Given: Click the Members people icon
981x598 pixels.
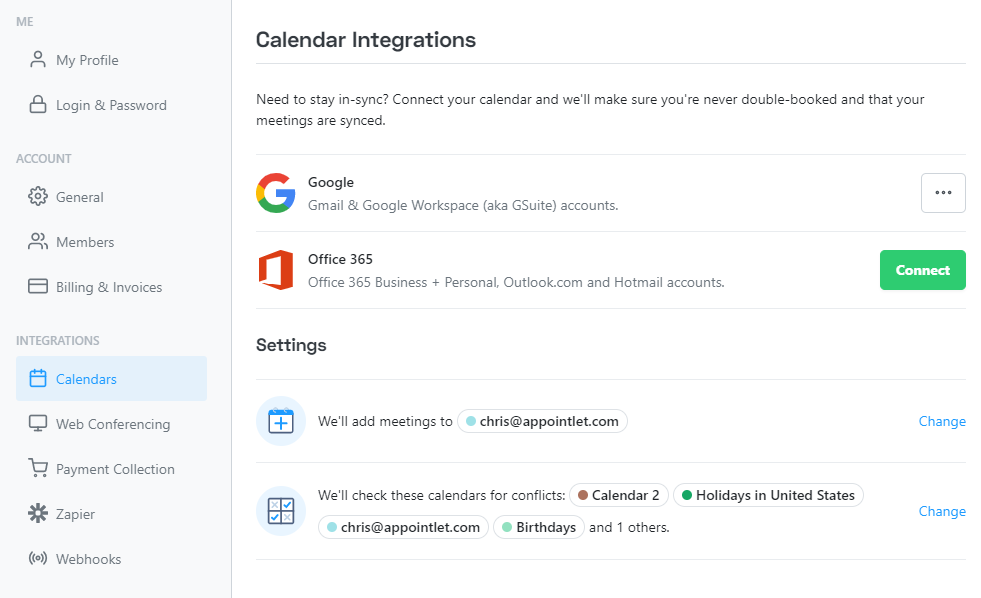Looking at the screenshot, I should (x=38, y=241).
